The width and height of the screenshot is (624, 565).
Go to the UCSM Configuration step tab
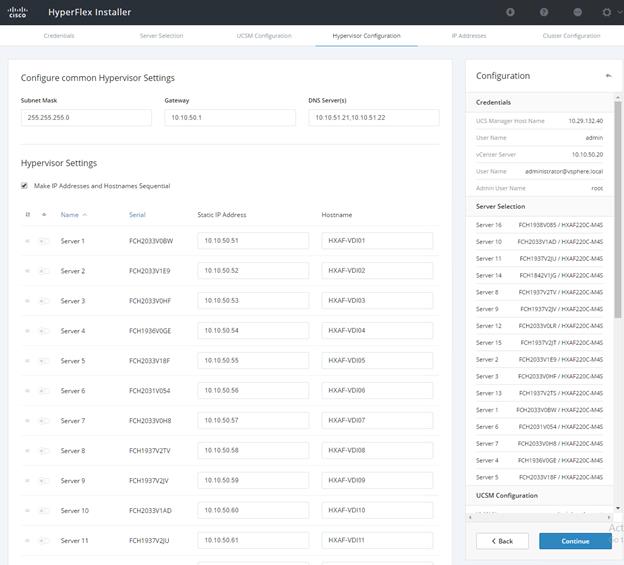pyautogui.click(x=264, y=36)
